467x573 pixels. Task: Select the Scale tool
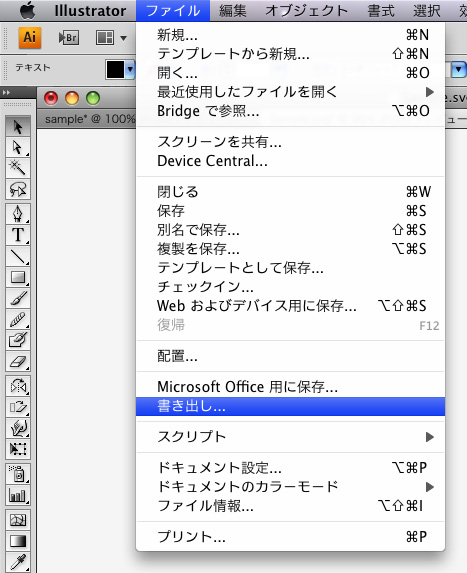pos(18,407)
